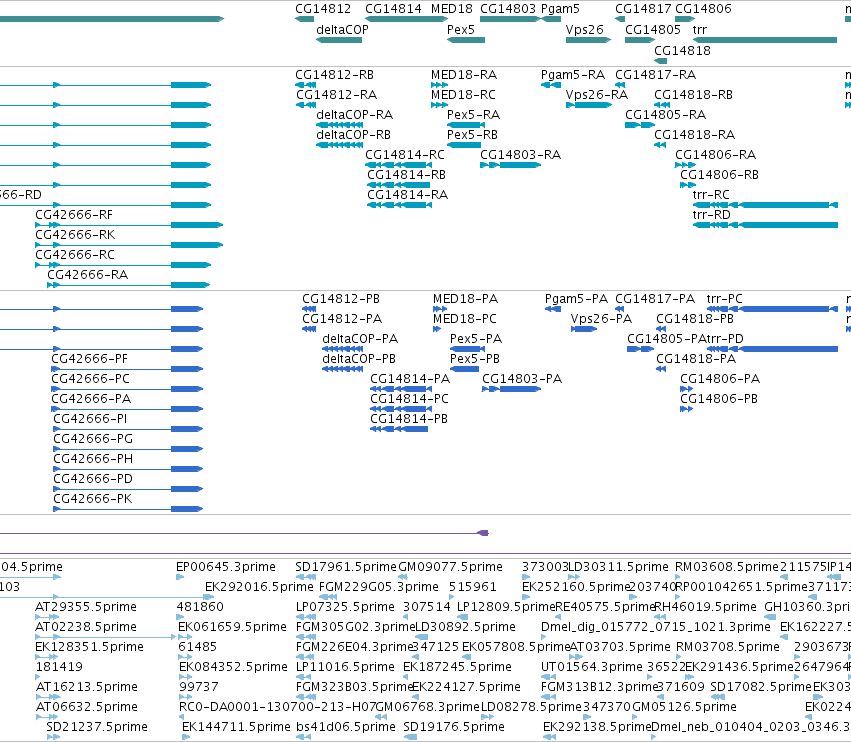Select the Pex5-RB transcript label
This screenshot has height=742, width=851.
[x=472, y=135]
